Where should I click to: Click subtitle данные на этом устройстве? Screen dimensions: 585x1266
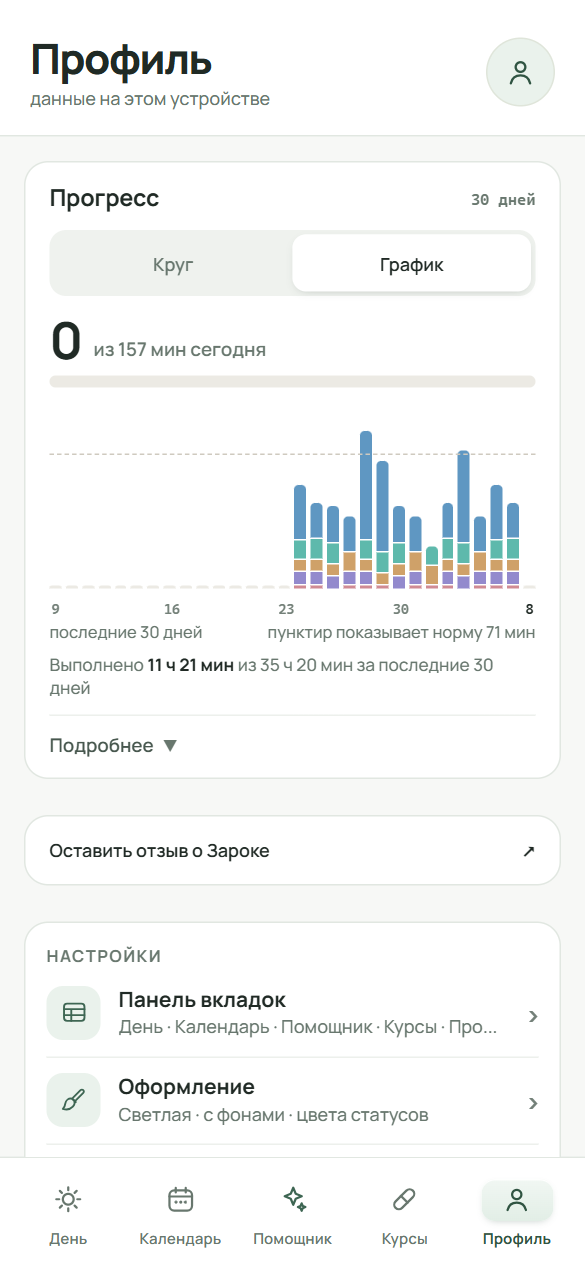coord(150,99)
